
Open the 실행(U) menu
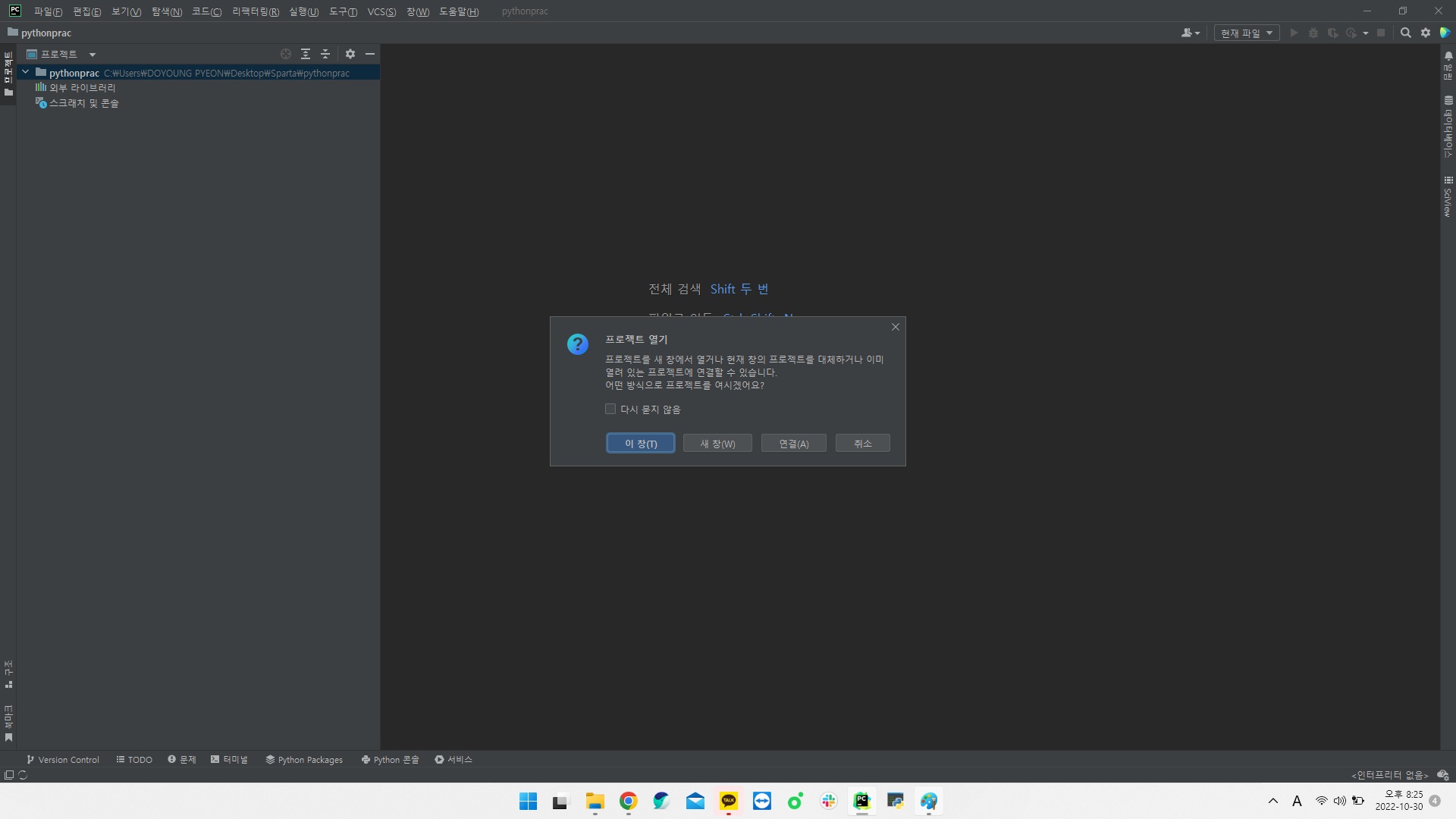(x=303, y=11)
